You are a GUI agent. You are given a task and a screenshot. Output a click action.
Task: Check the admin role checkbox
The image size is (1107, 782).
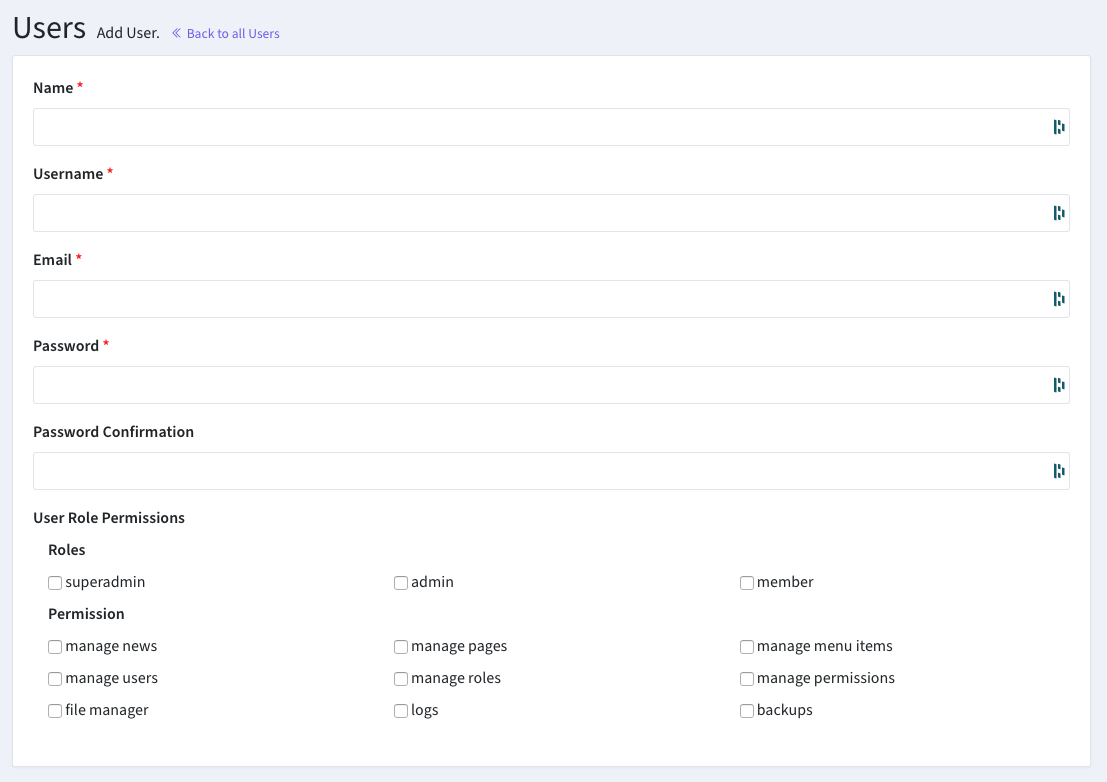[x=401, y=583]
